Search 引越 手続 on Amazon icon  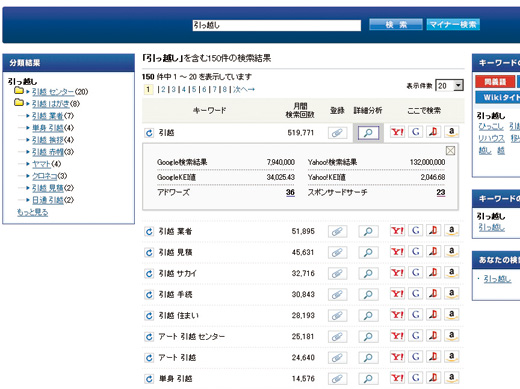(452, 294)
